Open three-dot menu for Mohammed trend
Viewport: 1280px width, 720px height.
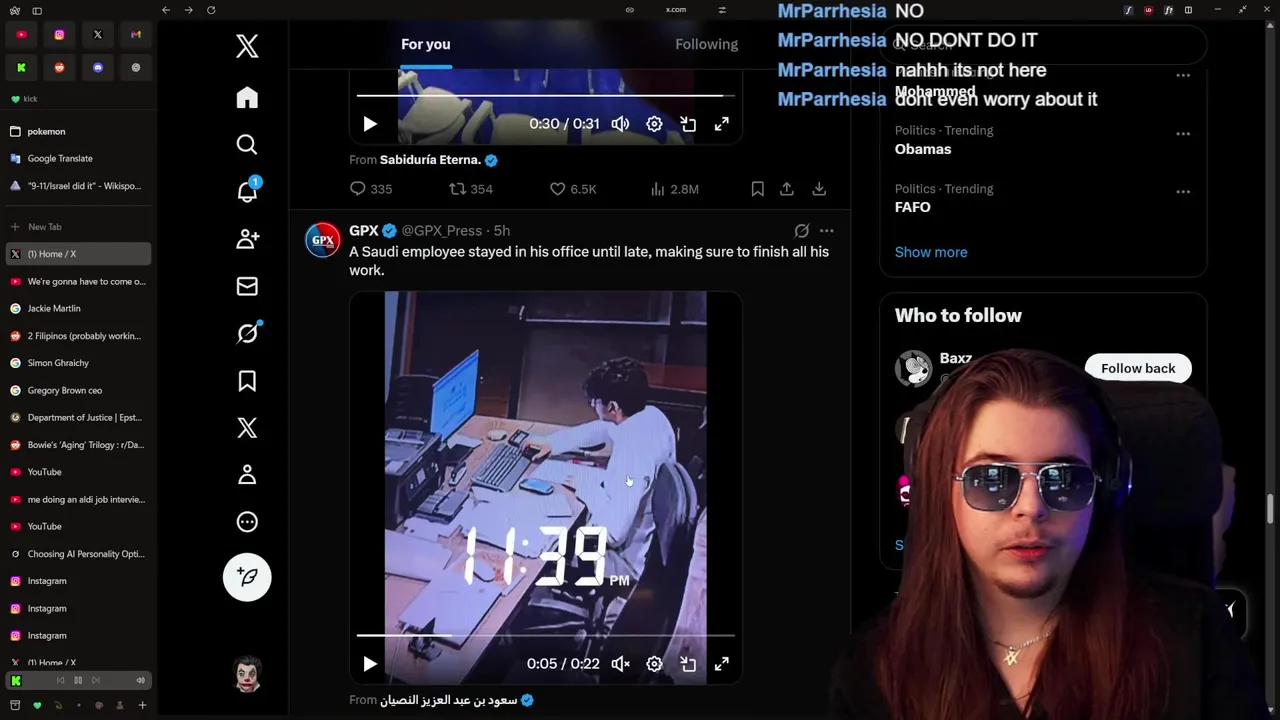pos(1183,75)
